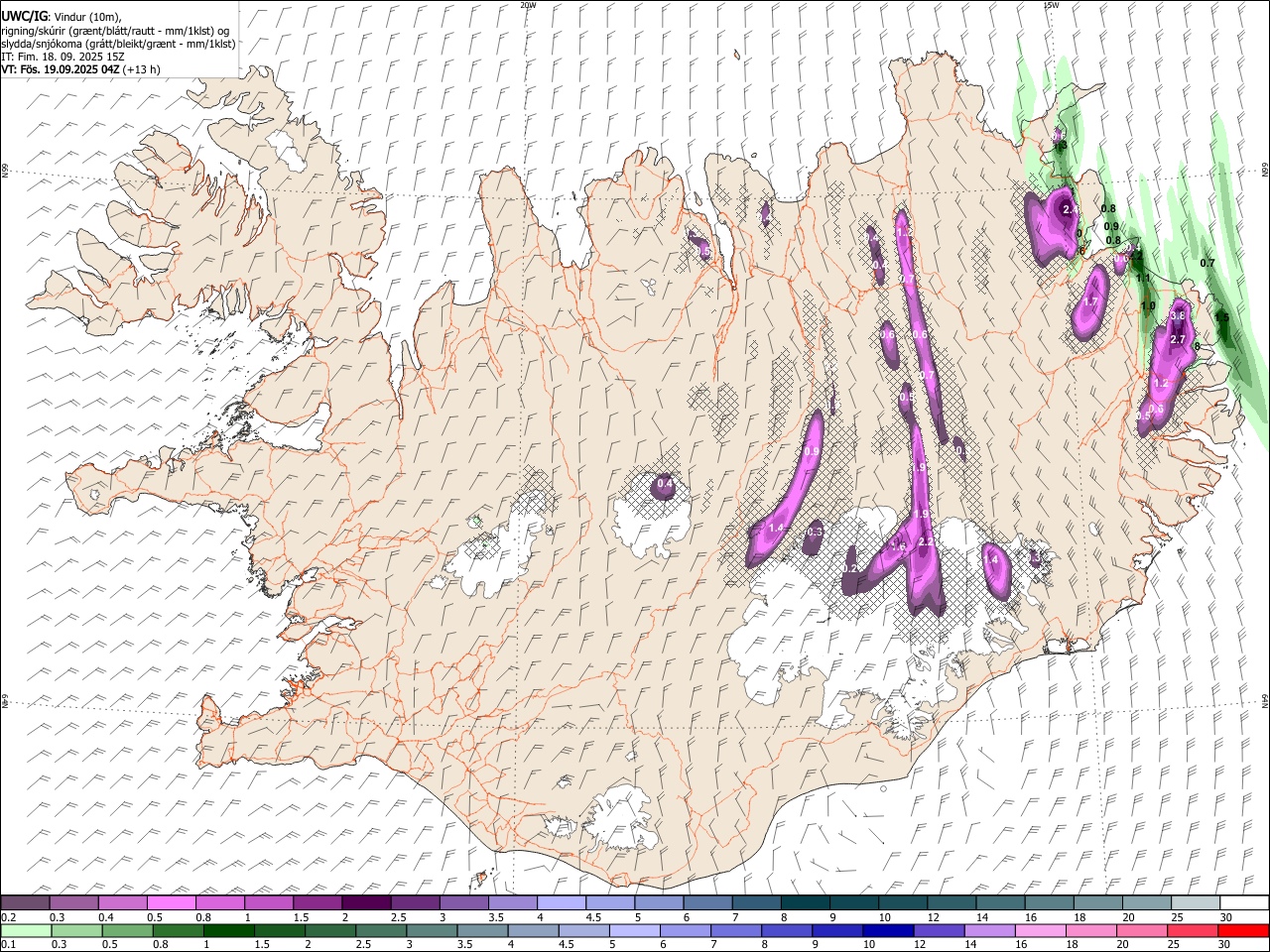Image resolution: width=1270 pixels, height=952 pixels.
Task: Click the red 30 swatch in the rain scale
Action: [1244, 931]
